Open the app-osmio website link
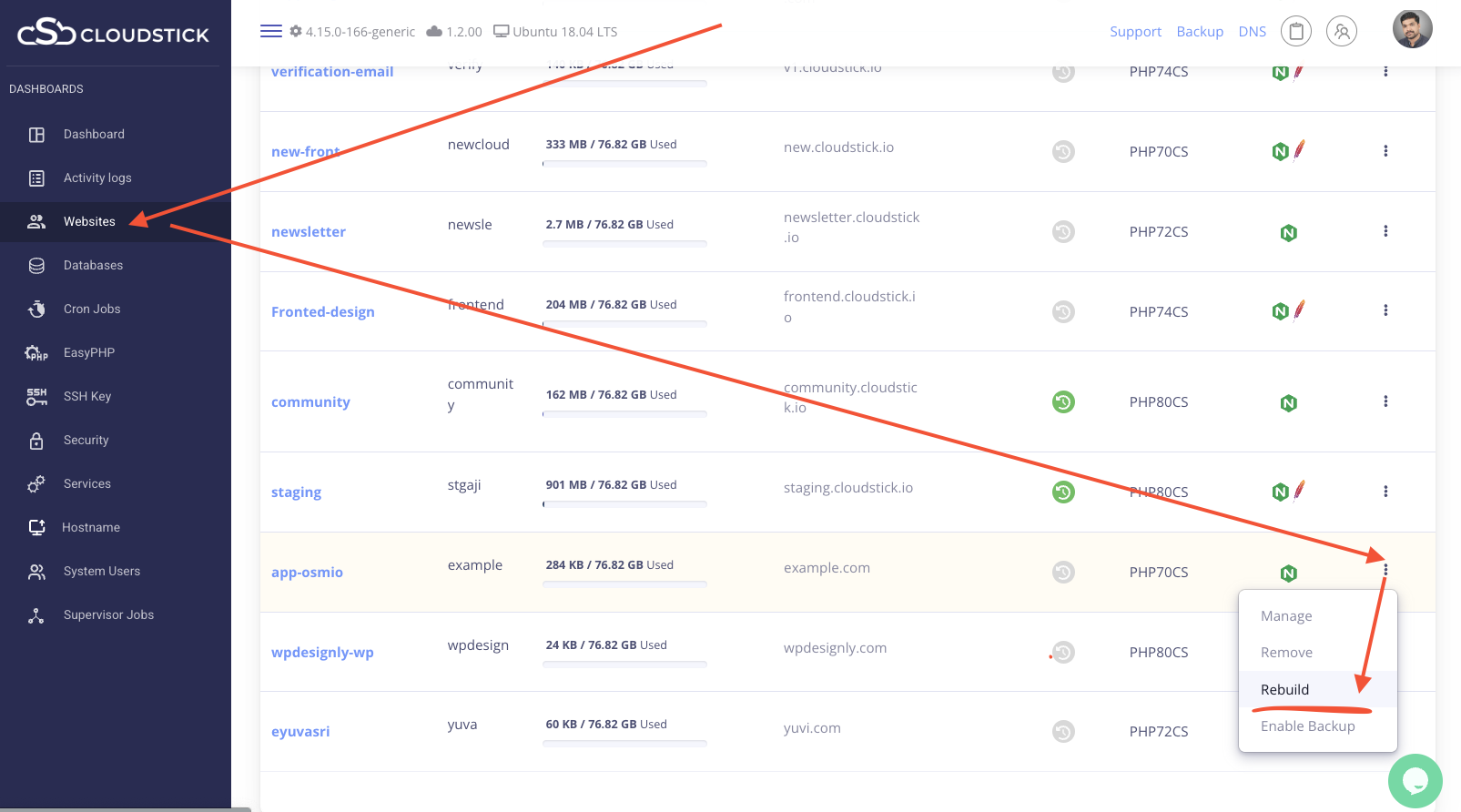This screenshot has height=812, width=1461. tap(307, 572)
